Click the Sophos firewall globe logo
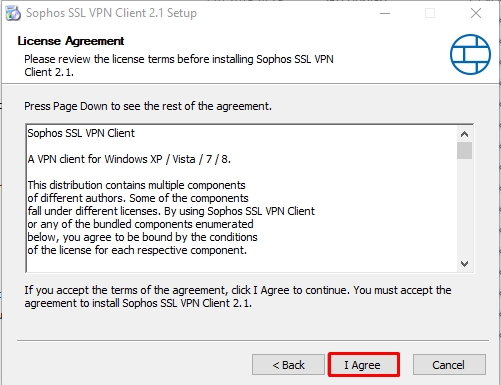Image resolution: width=501 pixels, height=385 pixels. 470,54
